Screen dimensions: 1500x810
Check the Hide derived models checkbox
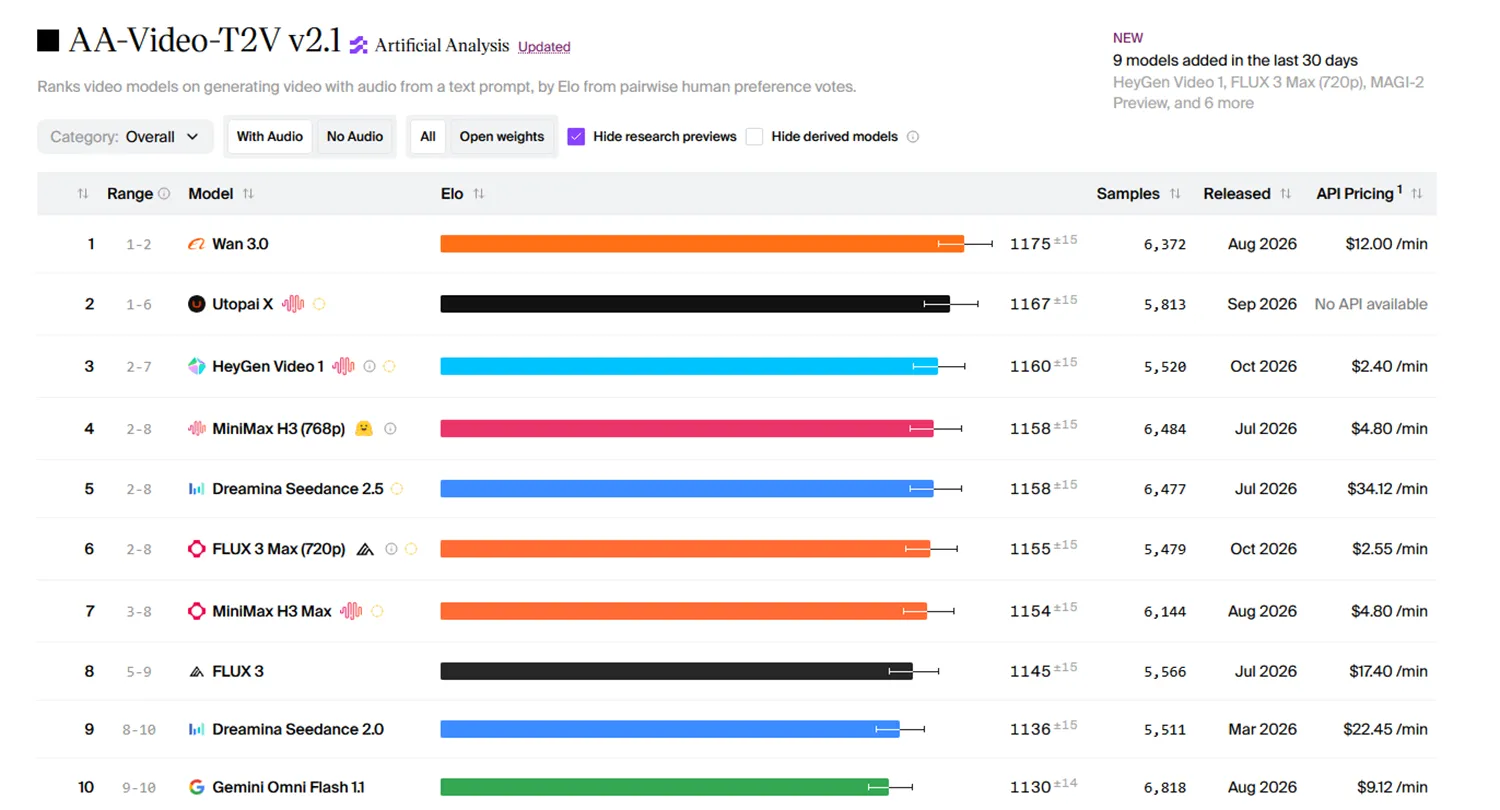[x=754, y=137]
